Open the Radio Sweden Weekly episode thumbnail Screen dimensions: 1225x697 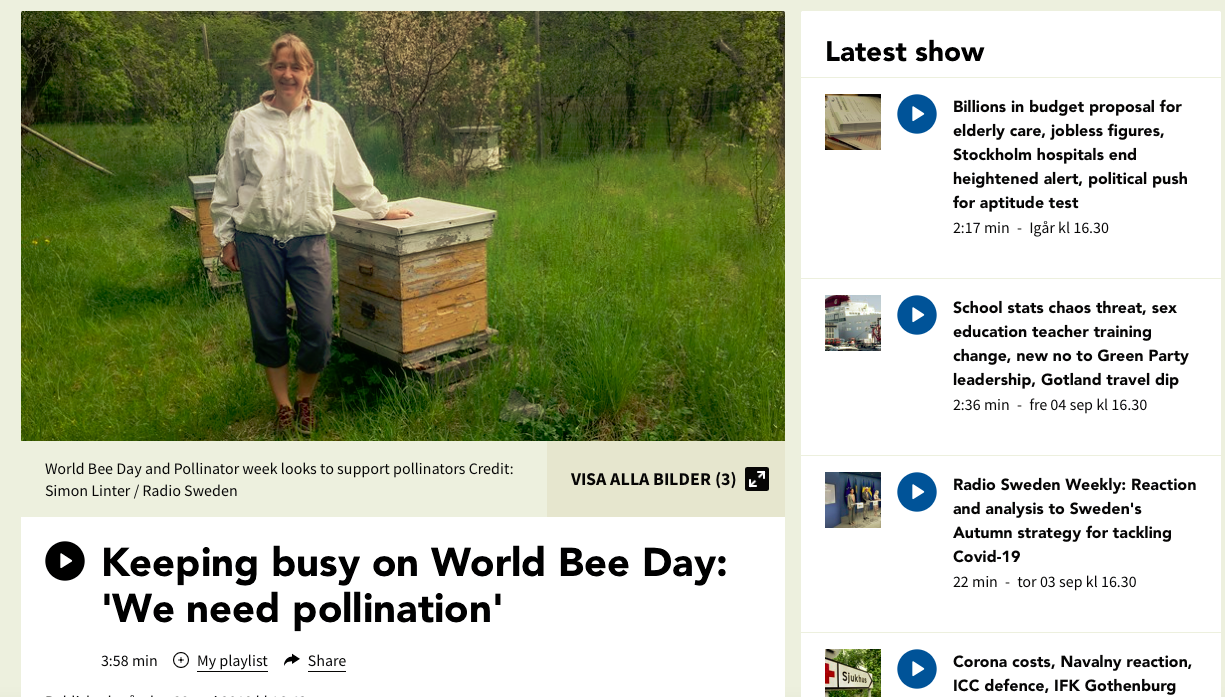852,500
